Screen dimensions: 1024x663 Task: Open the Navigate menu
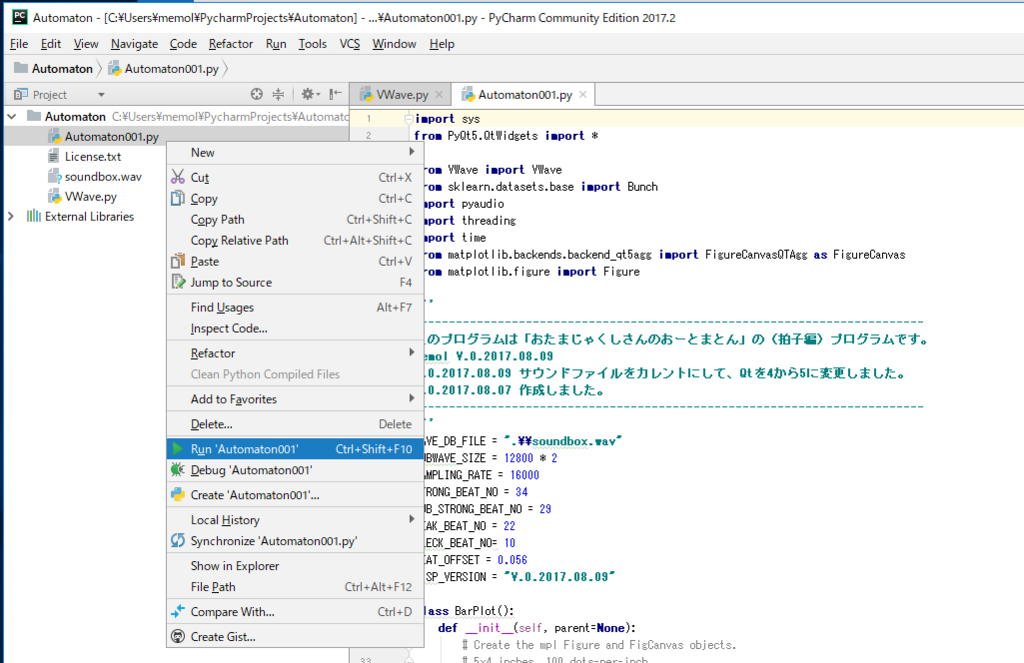click(134, 44)
